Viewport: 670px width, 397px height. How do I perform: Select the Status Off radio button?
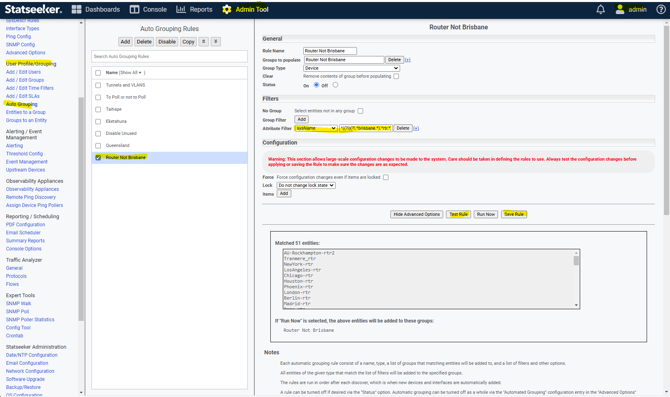(335, 85)
